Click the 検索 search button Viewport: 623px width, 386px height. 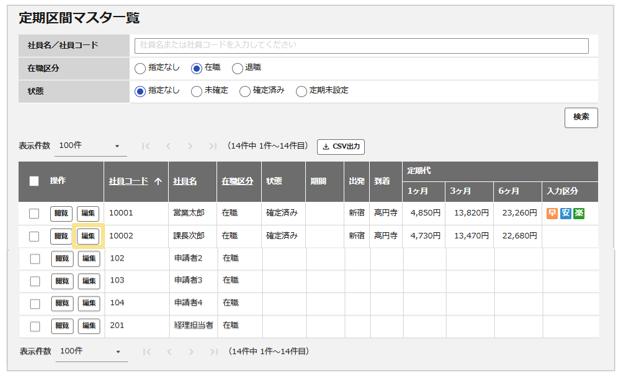581,118
